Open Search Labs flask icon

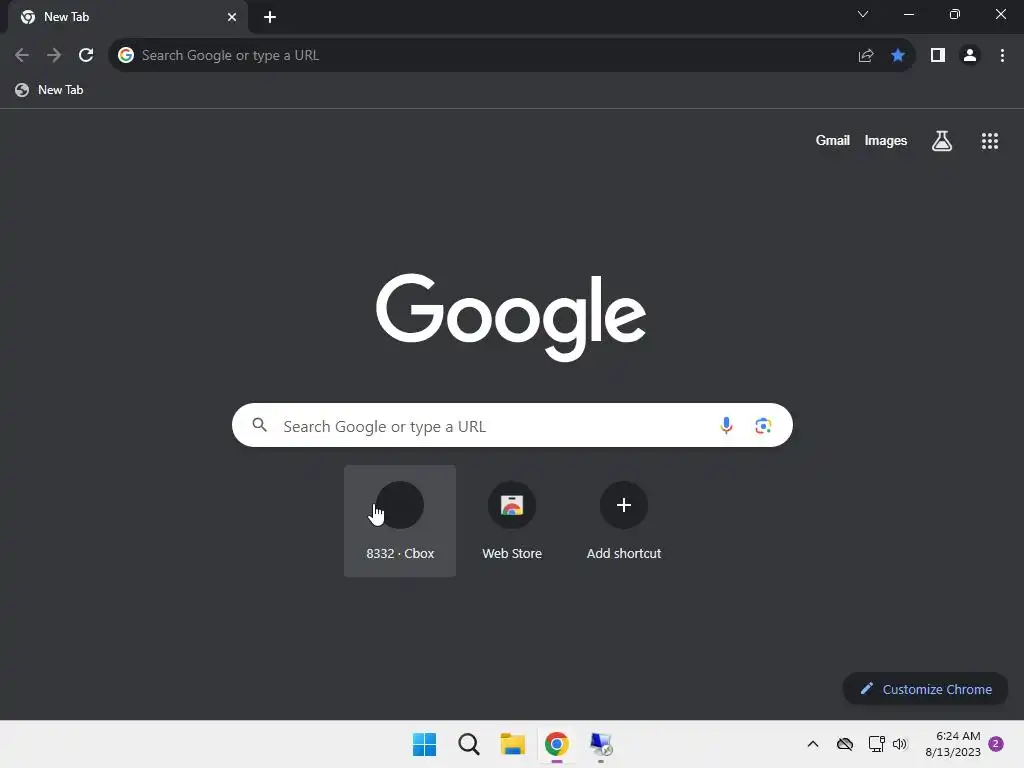tap(942, 140)
